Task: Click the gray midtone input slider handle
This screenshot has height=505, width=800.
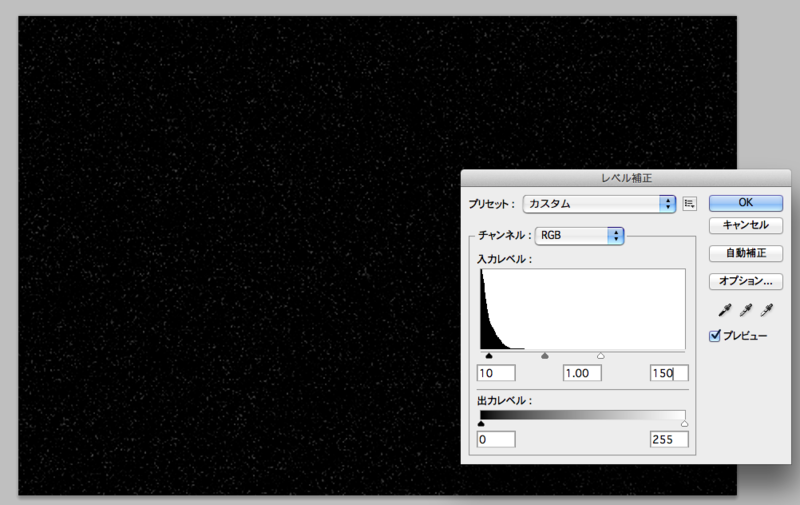Action: pos(545,356)
